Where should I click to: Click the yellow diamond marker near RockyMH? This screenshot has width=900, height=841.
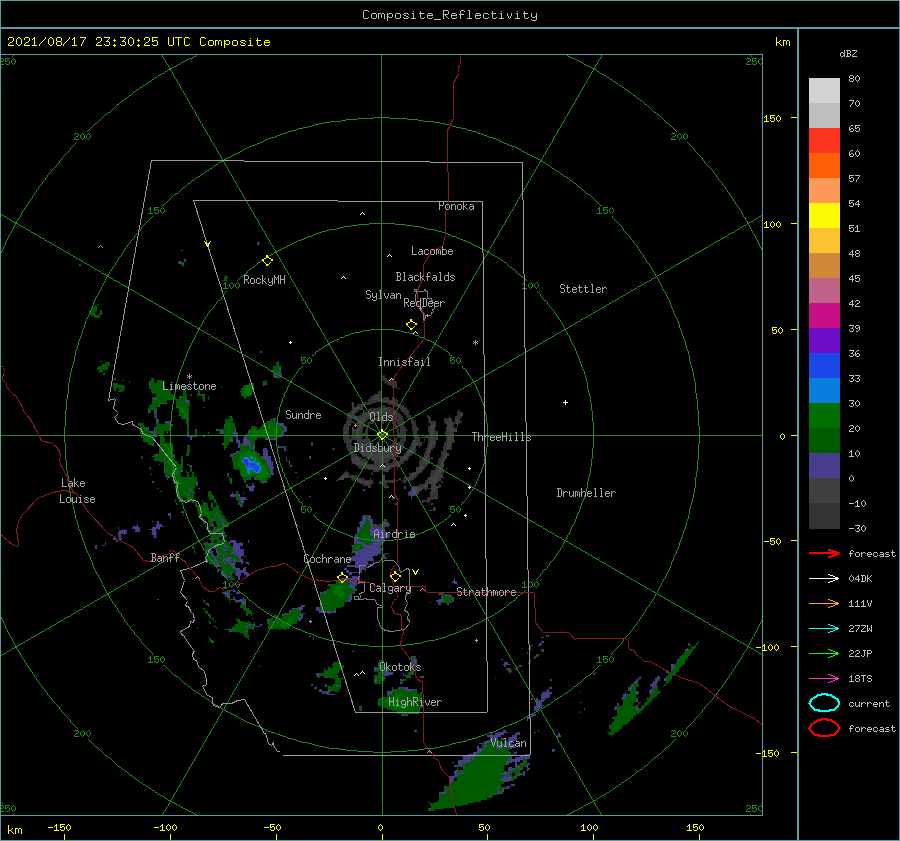coord(267,261)
